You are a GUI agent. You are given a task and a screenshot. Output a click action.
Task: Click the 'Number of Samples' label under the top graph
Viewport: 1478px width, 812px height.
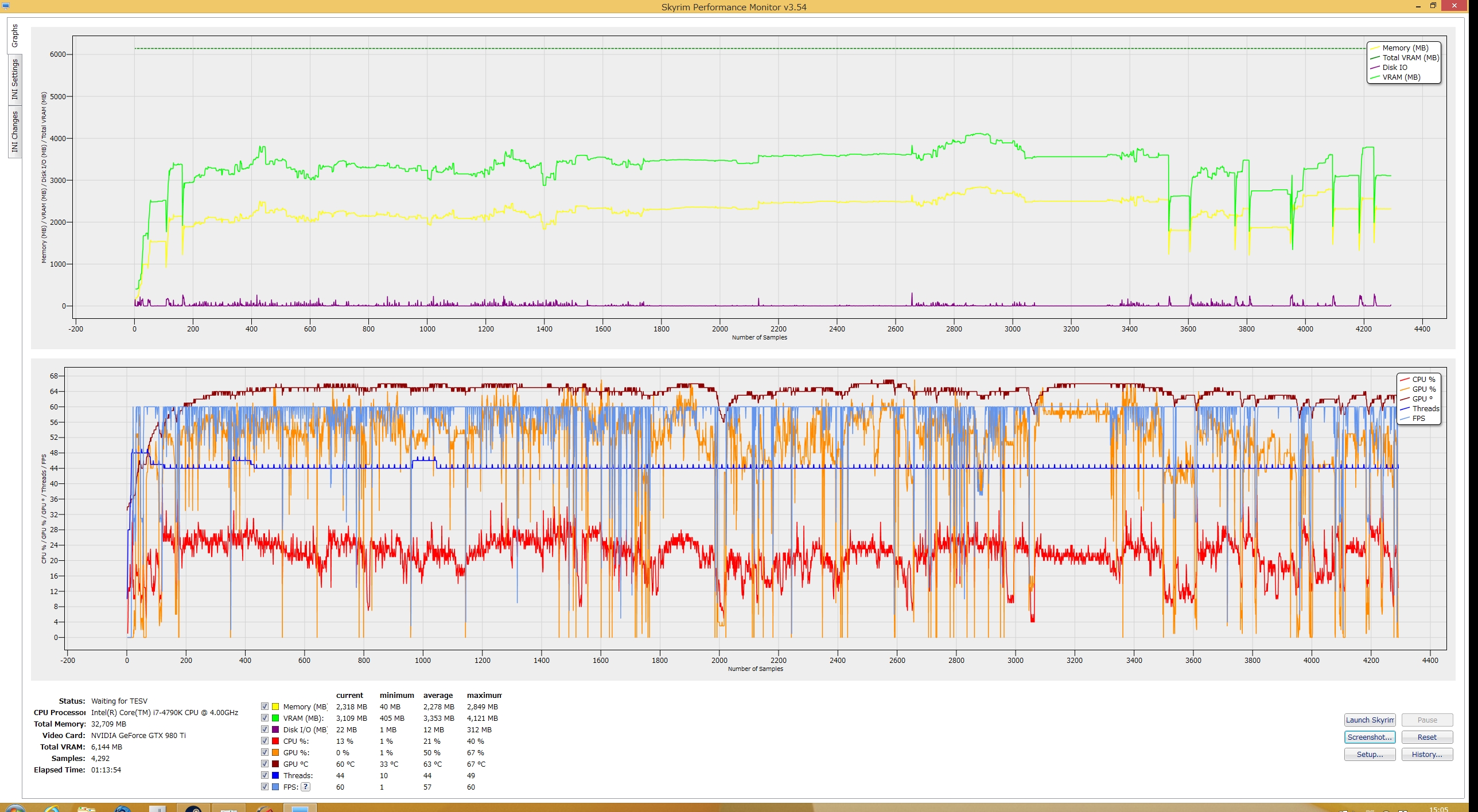pyautogui.click(x=759, y=337)
